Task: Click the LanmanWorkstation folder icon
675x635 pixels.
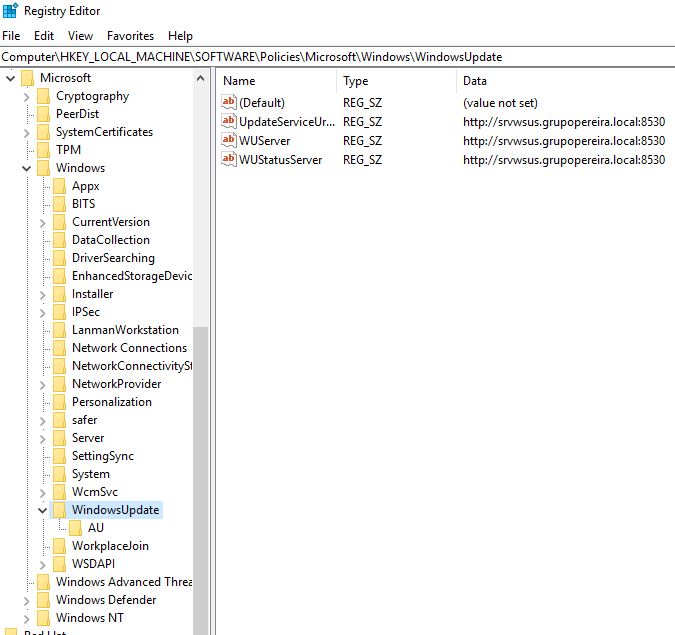Action: 59,330
